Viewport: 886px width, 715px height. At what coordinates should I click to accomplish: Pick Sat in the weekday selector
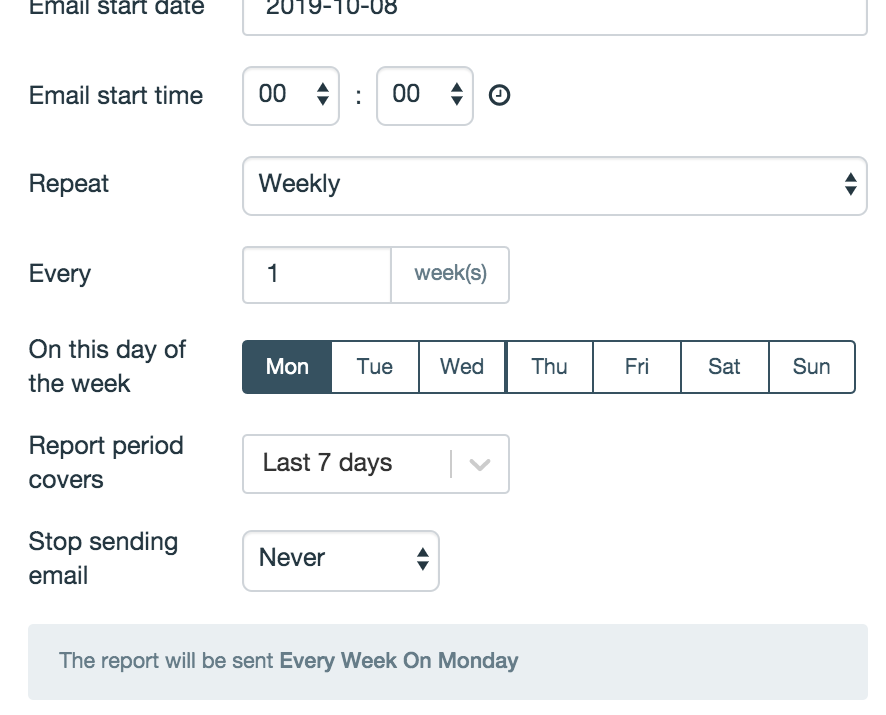point(724,367)
